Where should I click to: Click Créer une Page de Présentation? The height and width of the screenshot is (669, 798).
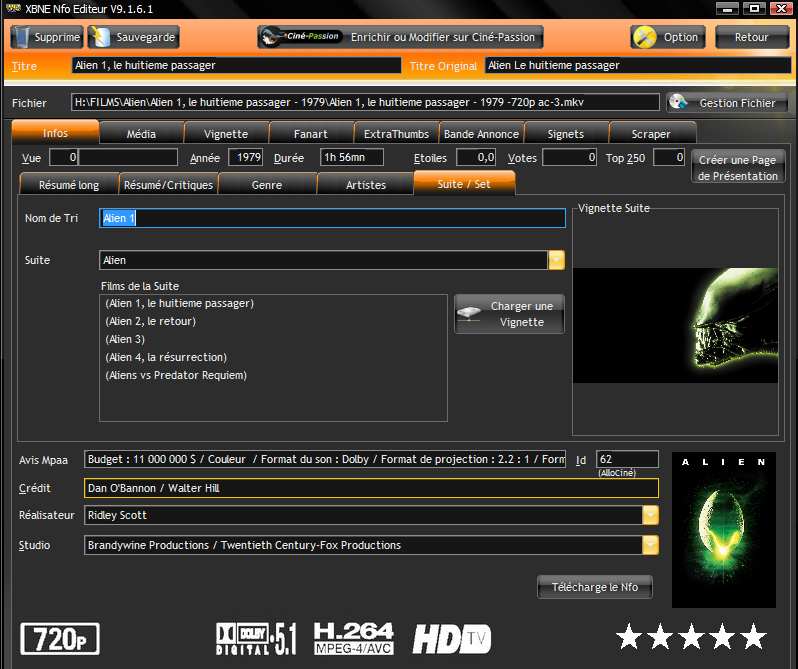(x=737, y=167)
